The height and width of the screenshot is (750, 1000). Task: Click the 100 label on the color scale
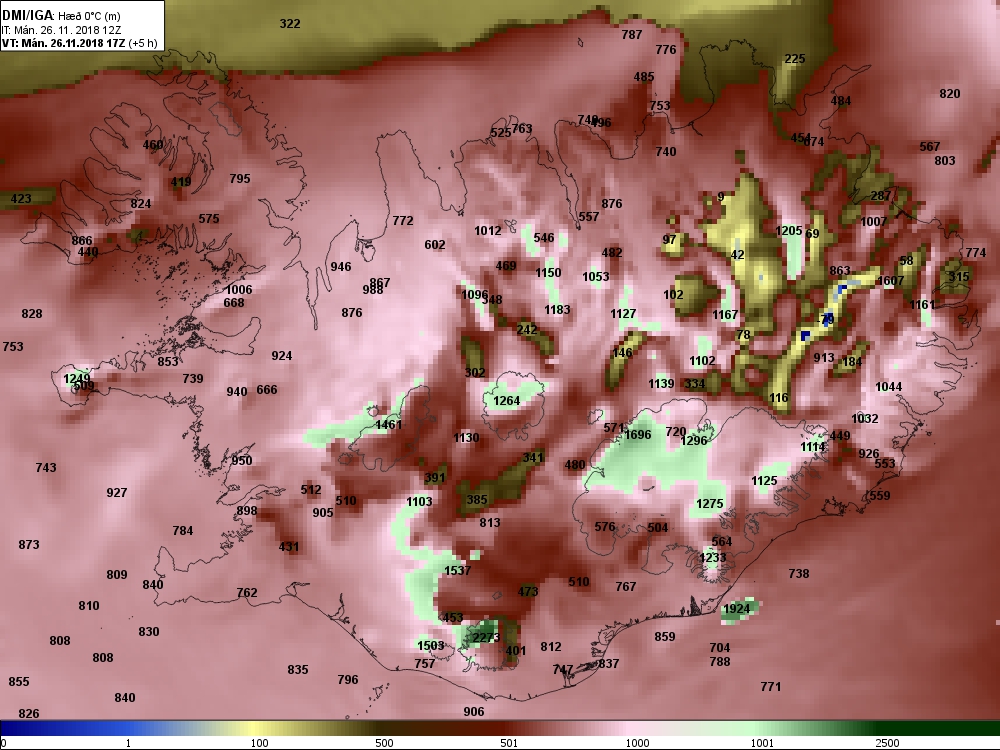(260, 743)
